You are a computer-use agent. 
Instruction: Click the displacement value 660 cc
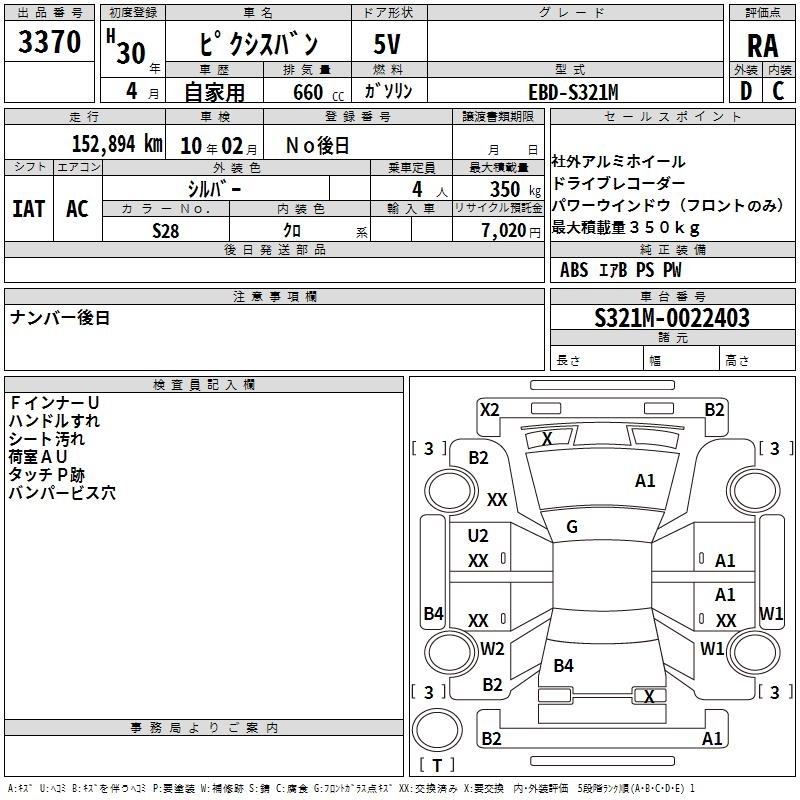coord(318,92)
